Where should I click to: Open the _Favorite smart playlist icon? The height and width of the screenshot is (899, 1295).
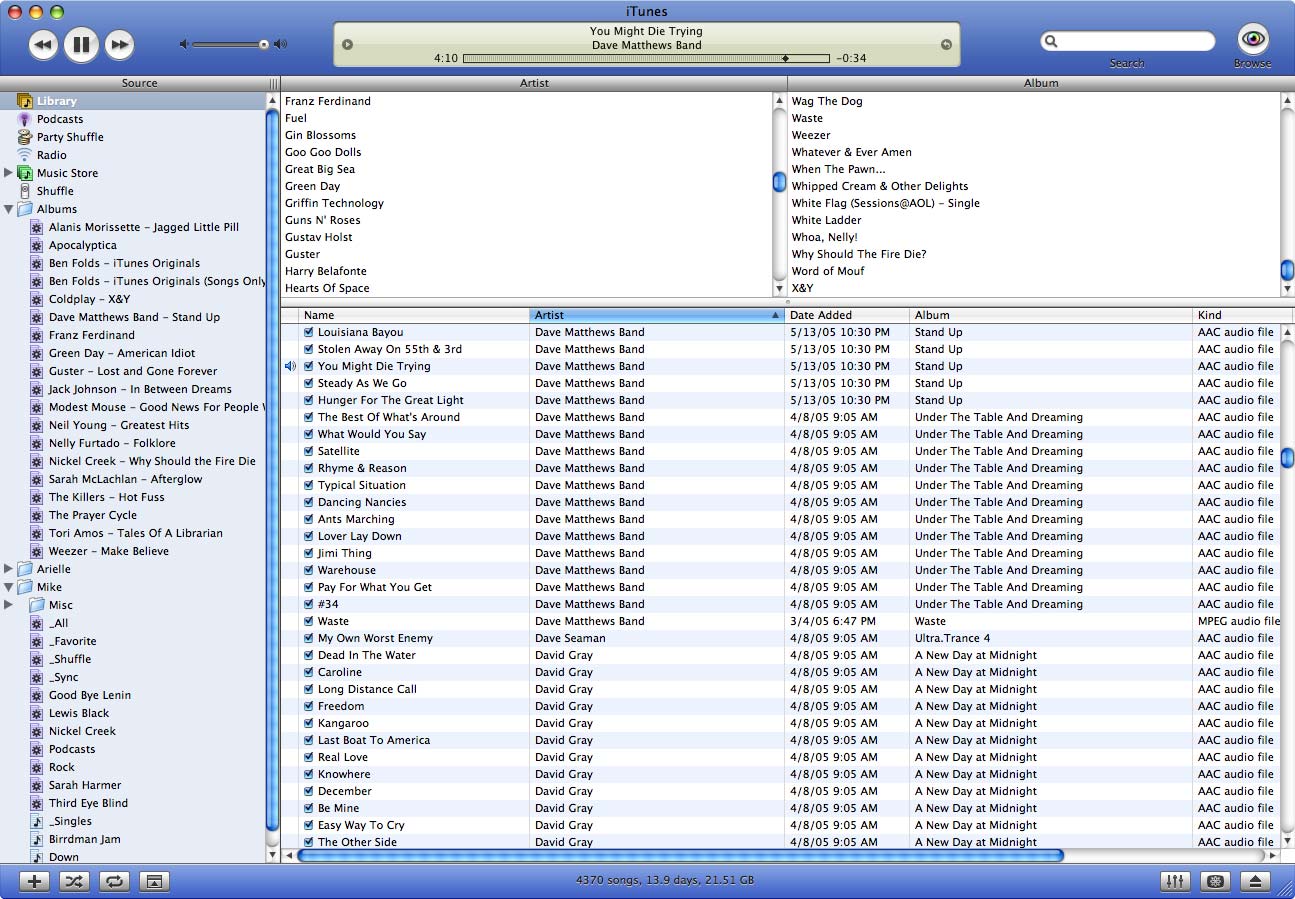click(x=37, y=641)
